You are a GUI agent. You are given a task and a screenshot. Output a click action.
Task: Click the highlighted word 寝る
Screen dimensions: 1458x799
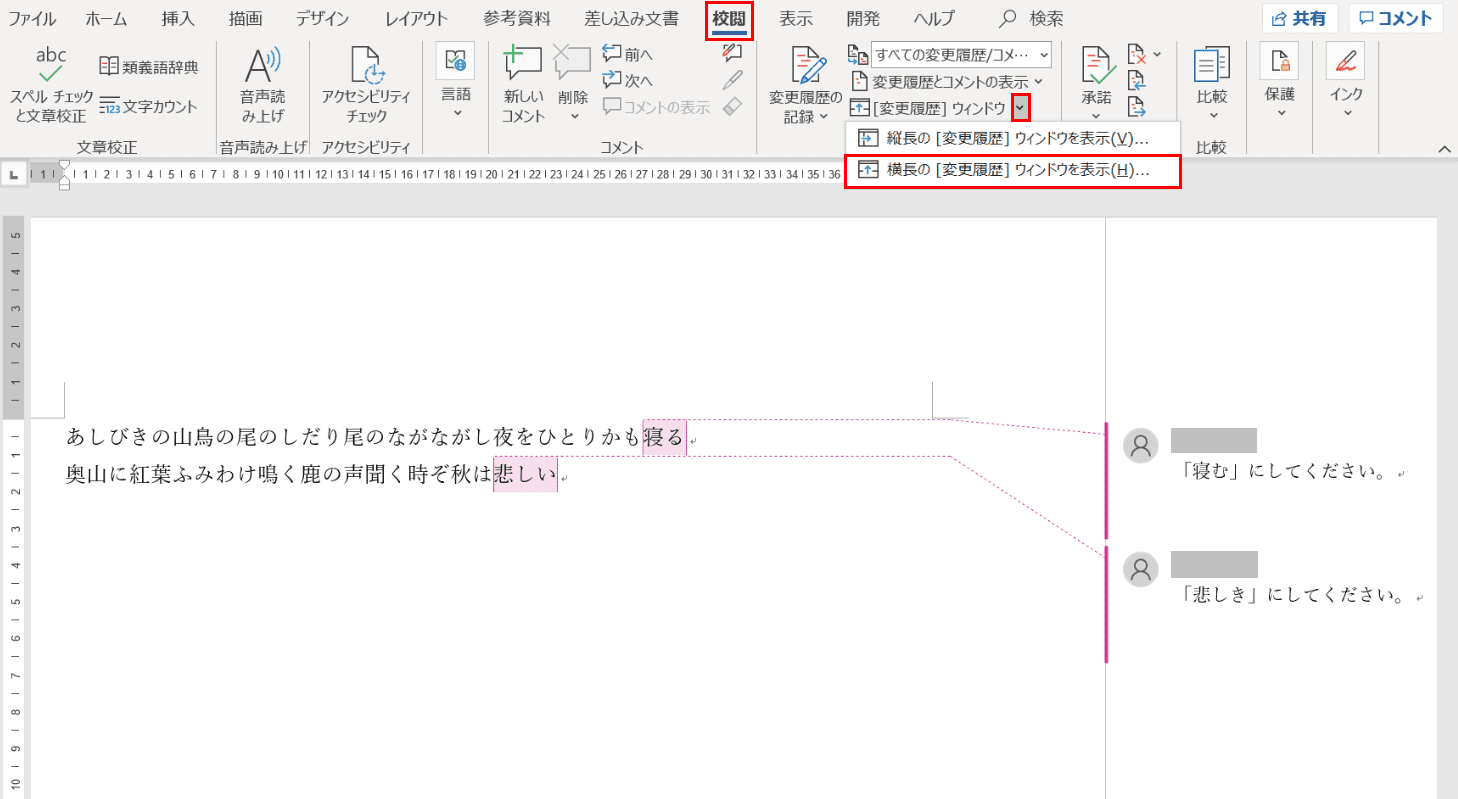[664, 437]
